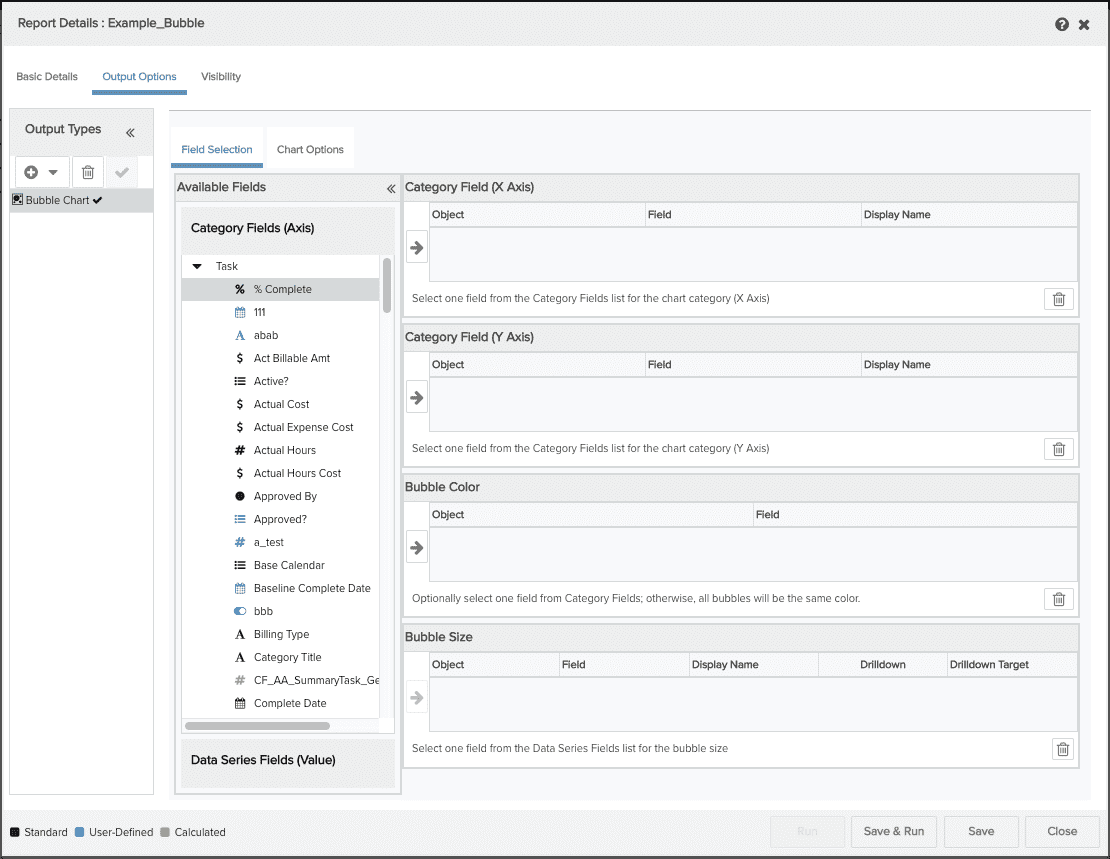Collapse the Available Fields panel

[x=391, y=188]
